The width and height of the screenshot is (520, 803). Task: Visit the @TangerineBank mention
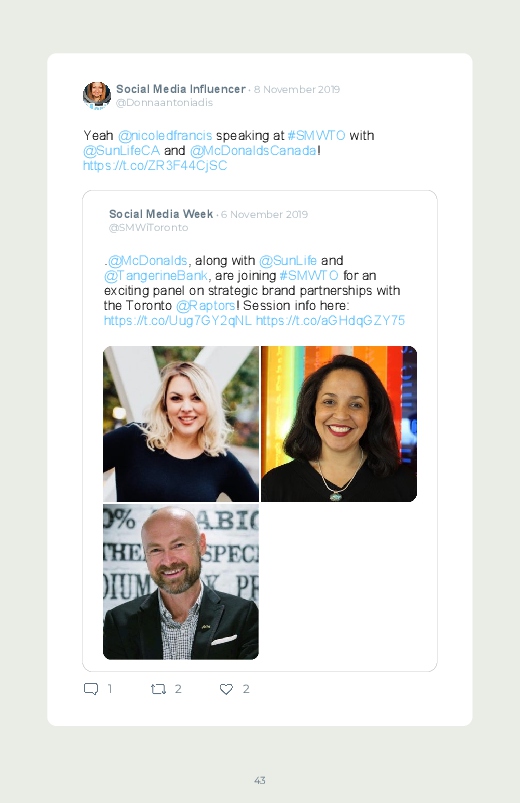coord(156,276)
